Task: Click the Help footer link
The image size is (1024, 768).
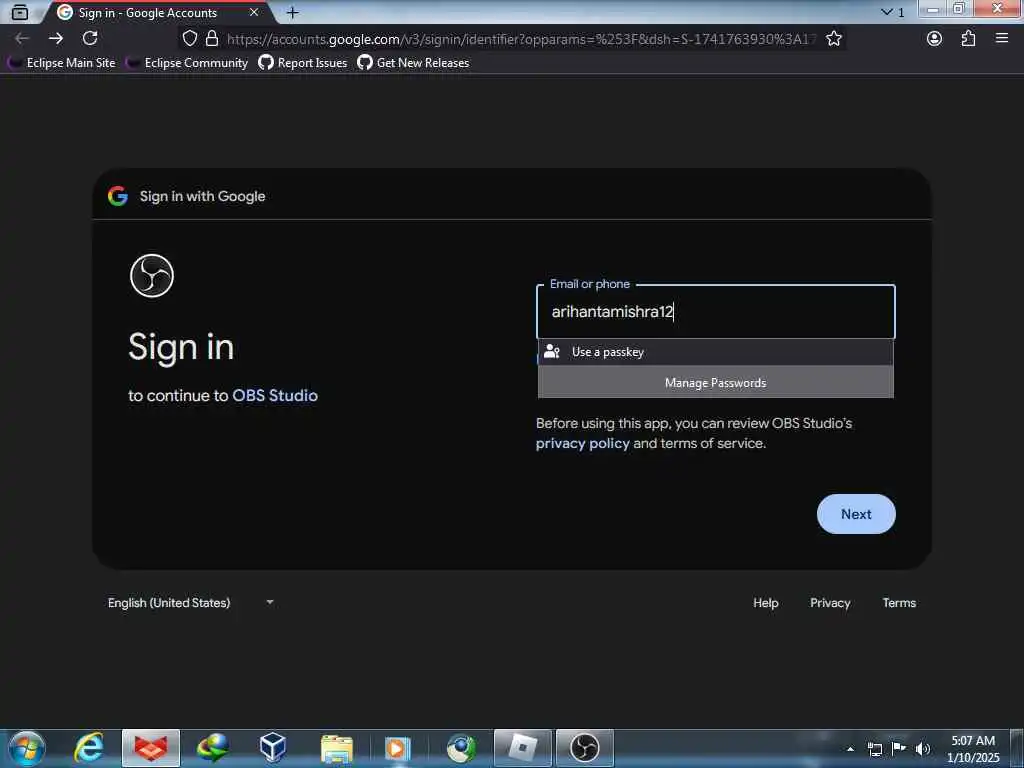Action: (765, 603)
